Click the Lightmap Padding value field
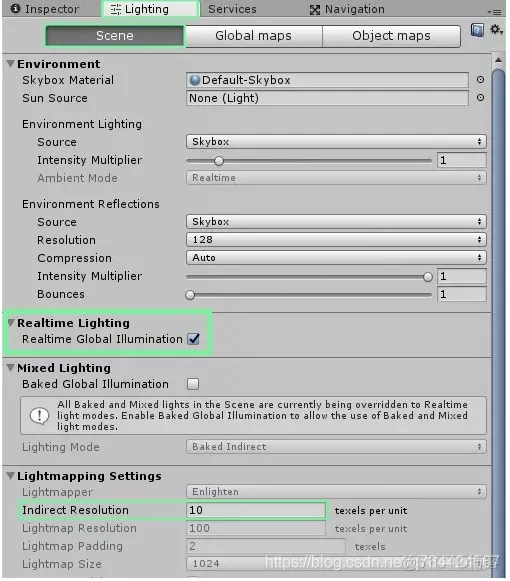 click(266, 546)
